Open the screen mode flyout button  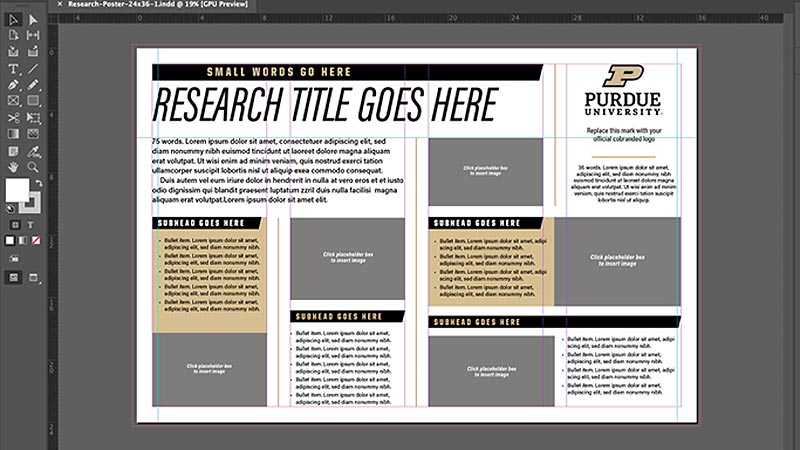(x=33, y=278)
